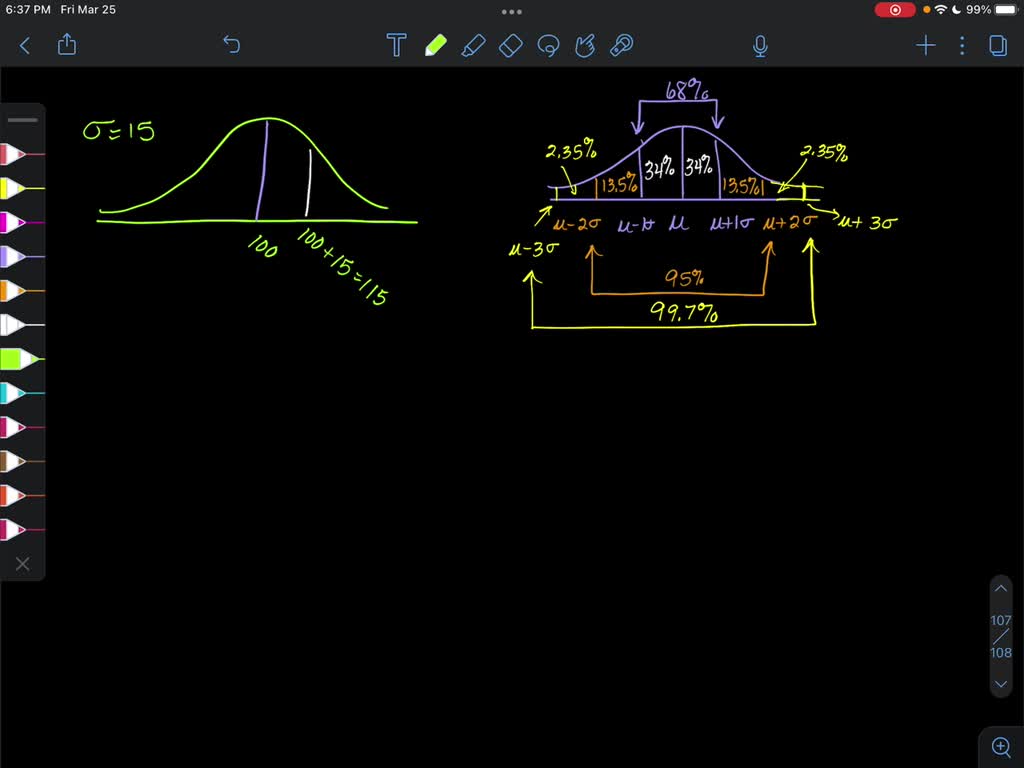The height and width of the screenshot is (768, 1024).
Task: Select the Text tool
Action: (397, 45)
